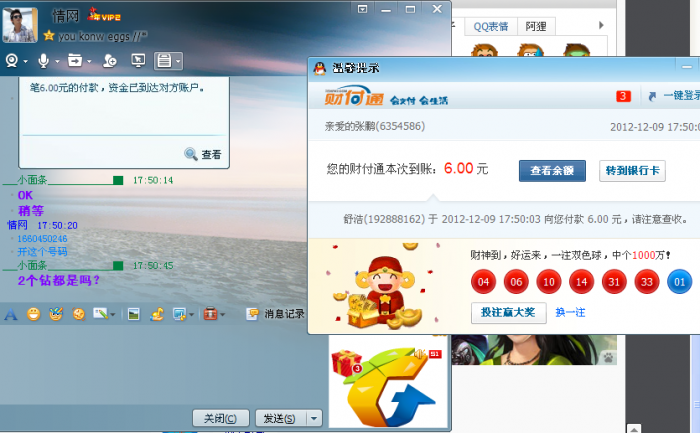Expand toolbox options arrow
700x433 pixels.
coord(223,315)
